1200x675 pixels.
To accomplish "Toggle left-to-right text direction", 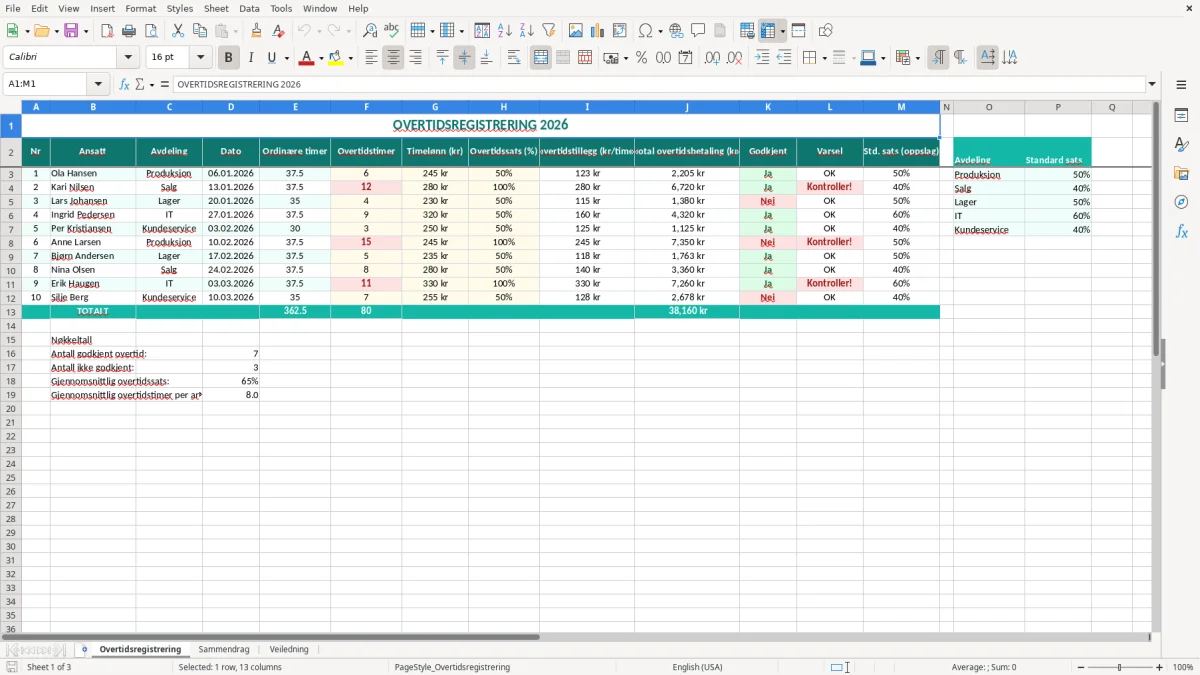I will (x=938, y=58).
